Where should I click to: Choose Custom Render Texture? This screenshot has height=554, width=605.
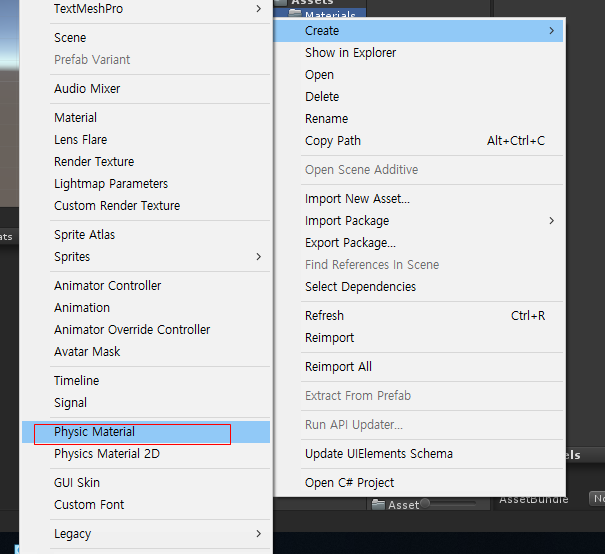click(146, 206)
